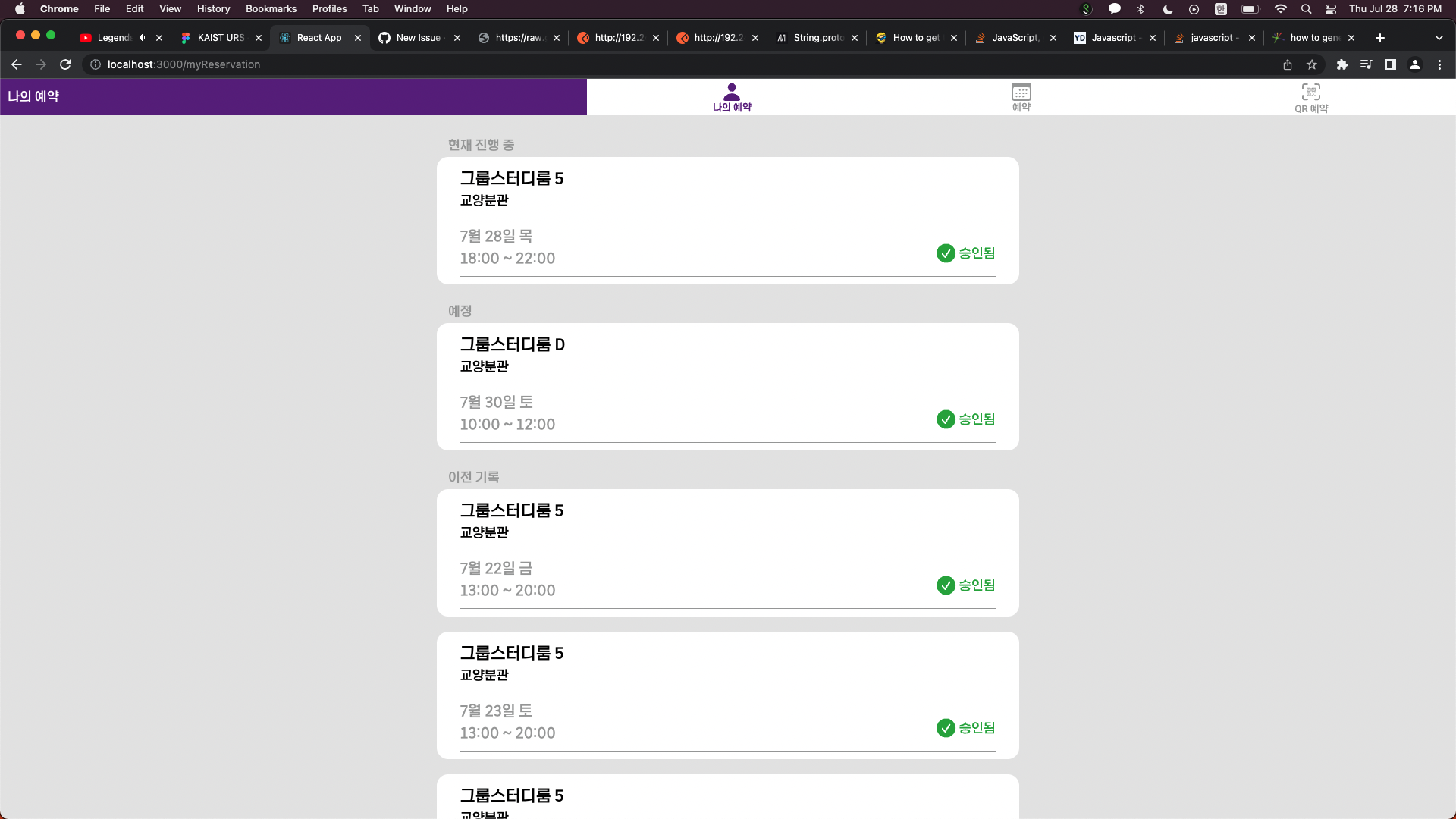Click the browser share icon
Viewport: 1456px width, 819px height.
pyautogui.click(x=1288, y=64)
